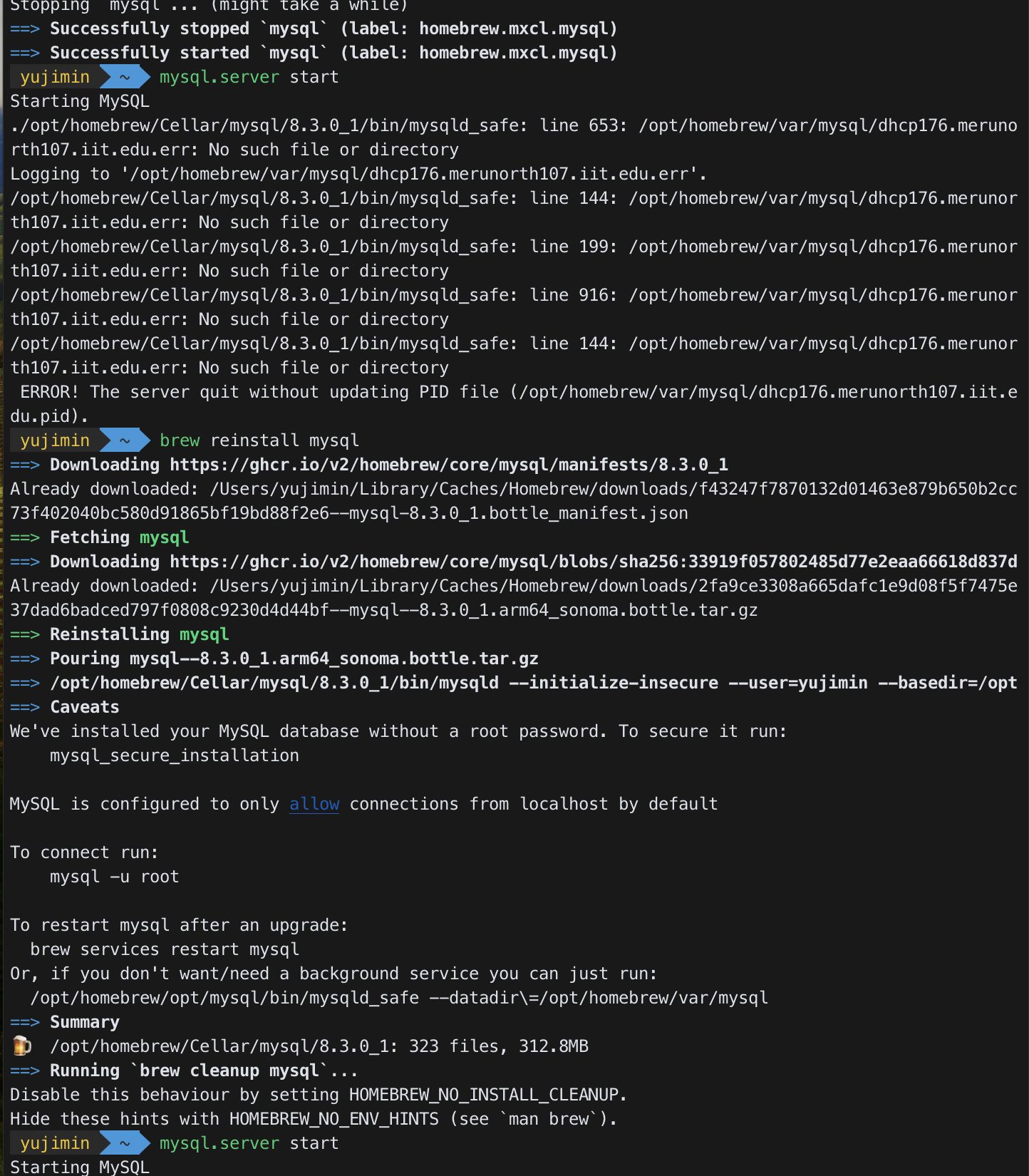The image size is (1029, 1176).
Task: Click 'MySQL is configured to only' text
Action: [x=145, y=804]
